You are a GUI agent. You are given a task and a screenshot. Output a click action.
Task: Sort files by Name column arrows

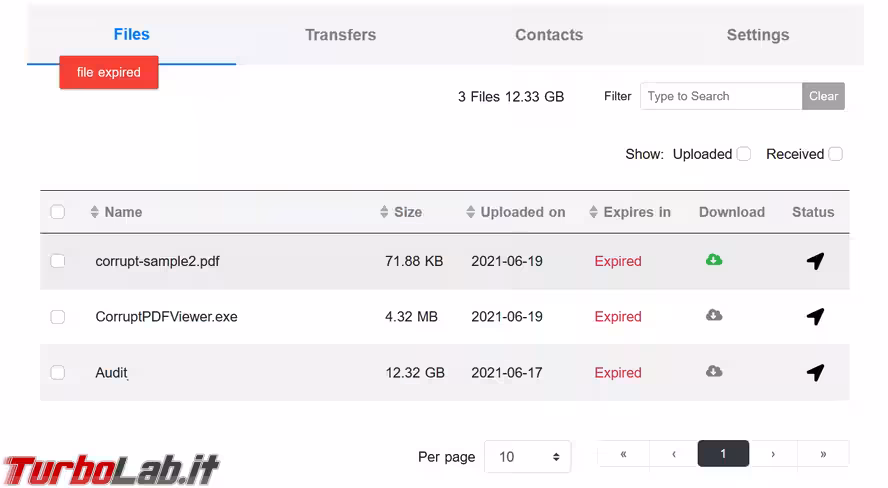tap(95, 212)
